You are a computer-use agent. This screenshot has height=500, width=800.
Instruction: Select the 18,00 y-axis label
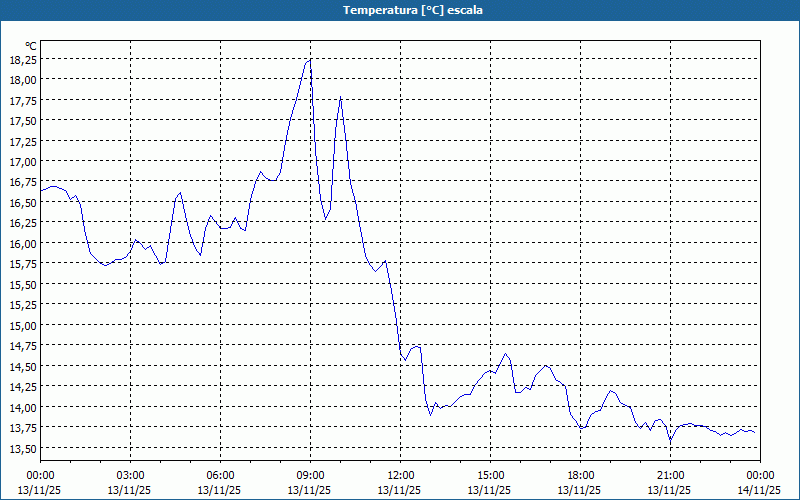pyautogui.click(x=22, y=80)
